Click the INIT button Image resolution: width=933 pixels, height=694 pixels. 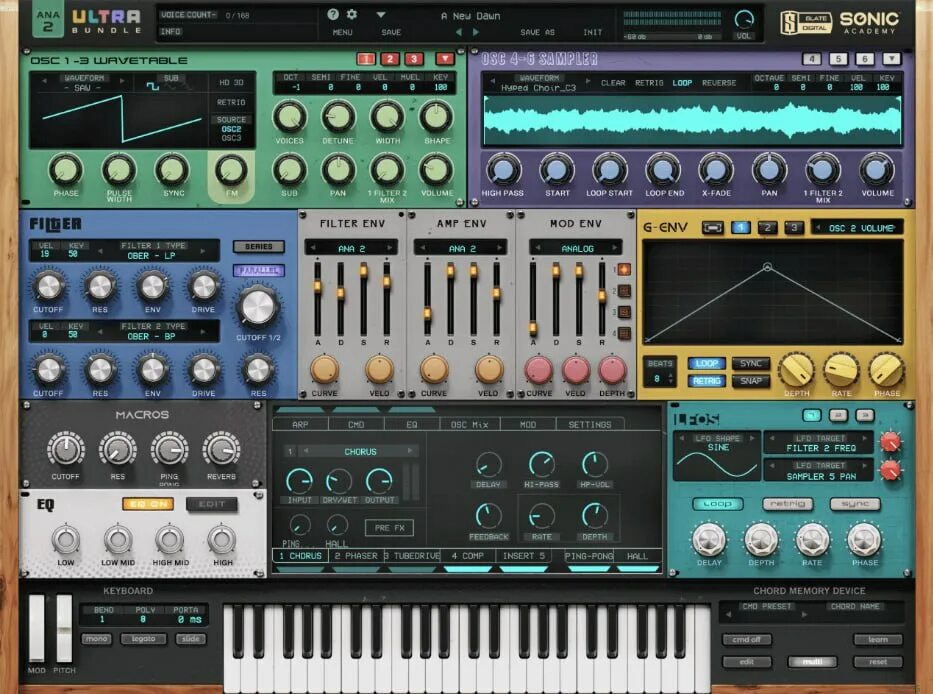pyautogui.click(x=592, y=32)
